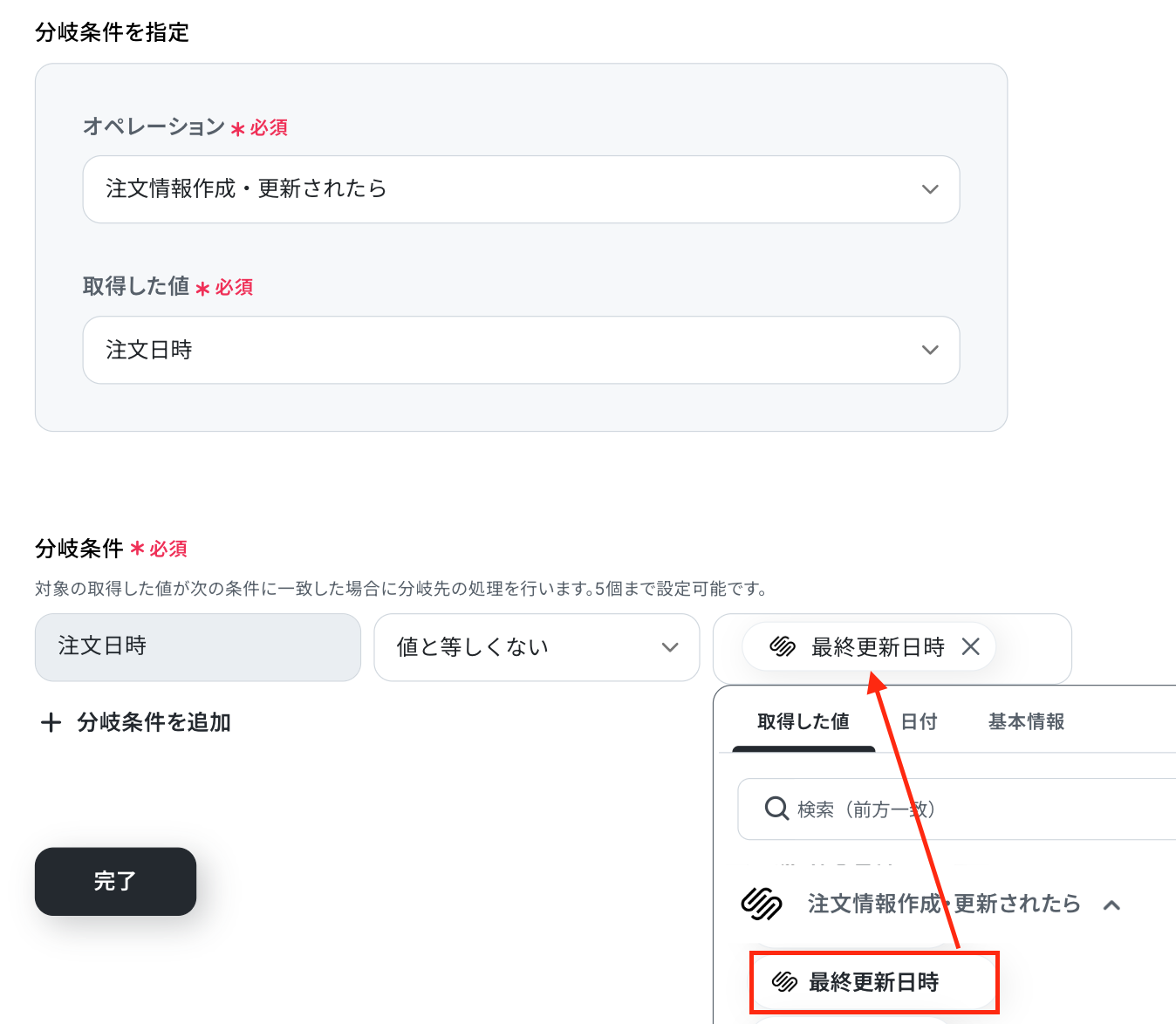Viewport: 1176px width, 1024px height.
Task: Switch to the 基本情報 tab
Action: click(x=1026, y=721)
